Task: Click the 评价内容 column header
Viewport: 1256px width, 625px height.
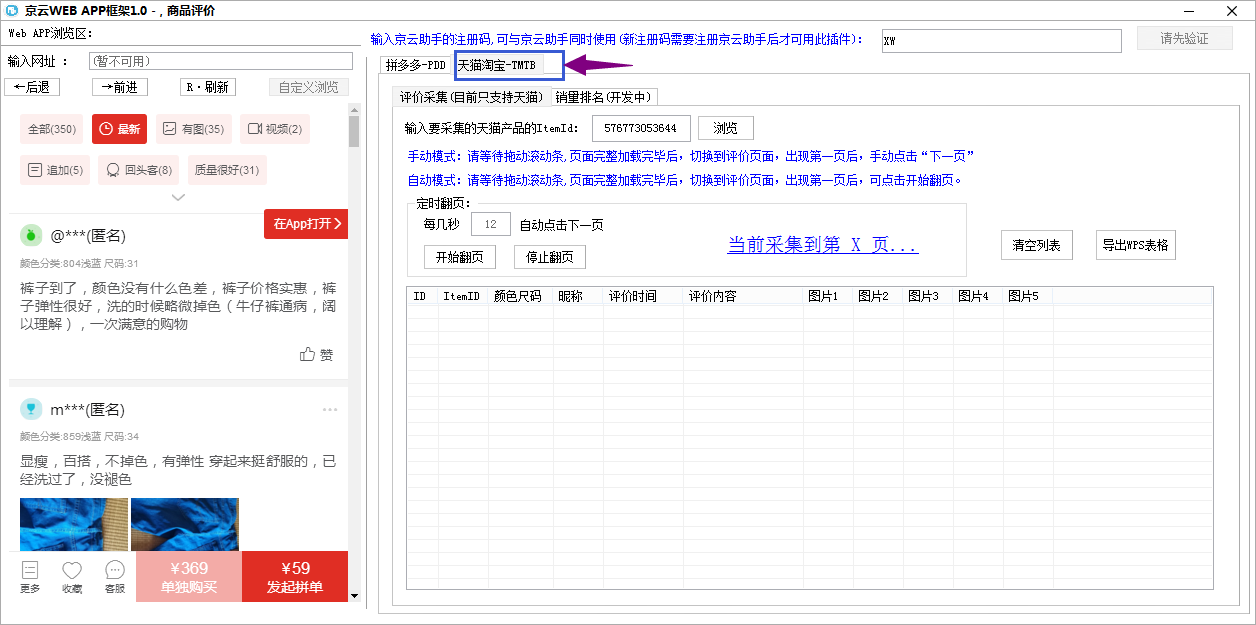Action: pos(743,297)
